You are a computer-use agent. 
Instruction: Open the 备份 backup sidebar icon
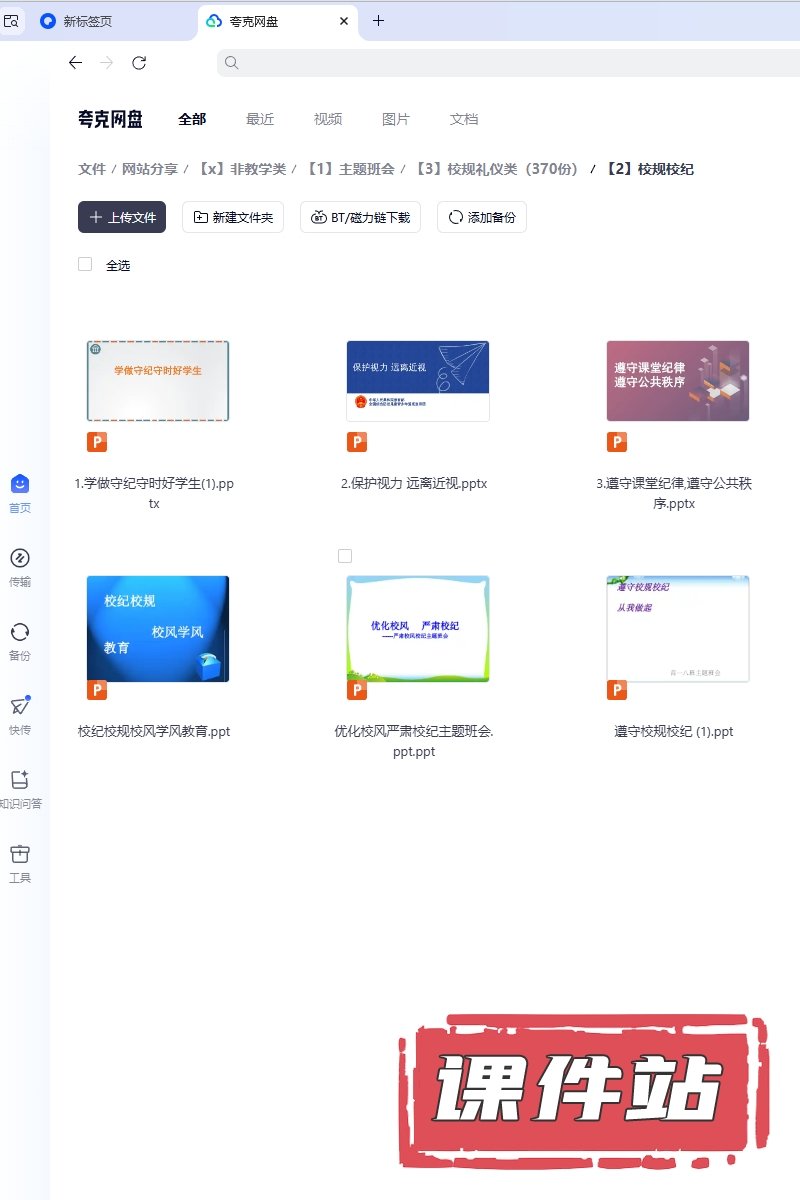pos(20,633)
